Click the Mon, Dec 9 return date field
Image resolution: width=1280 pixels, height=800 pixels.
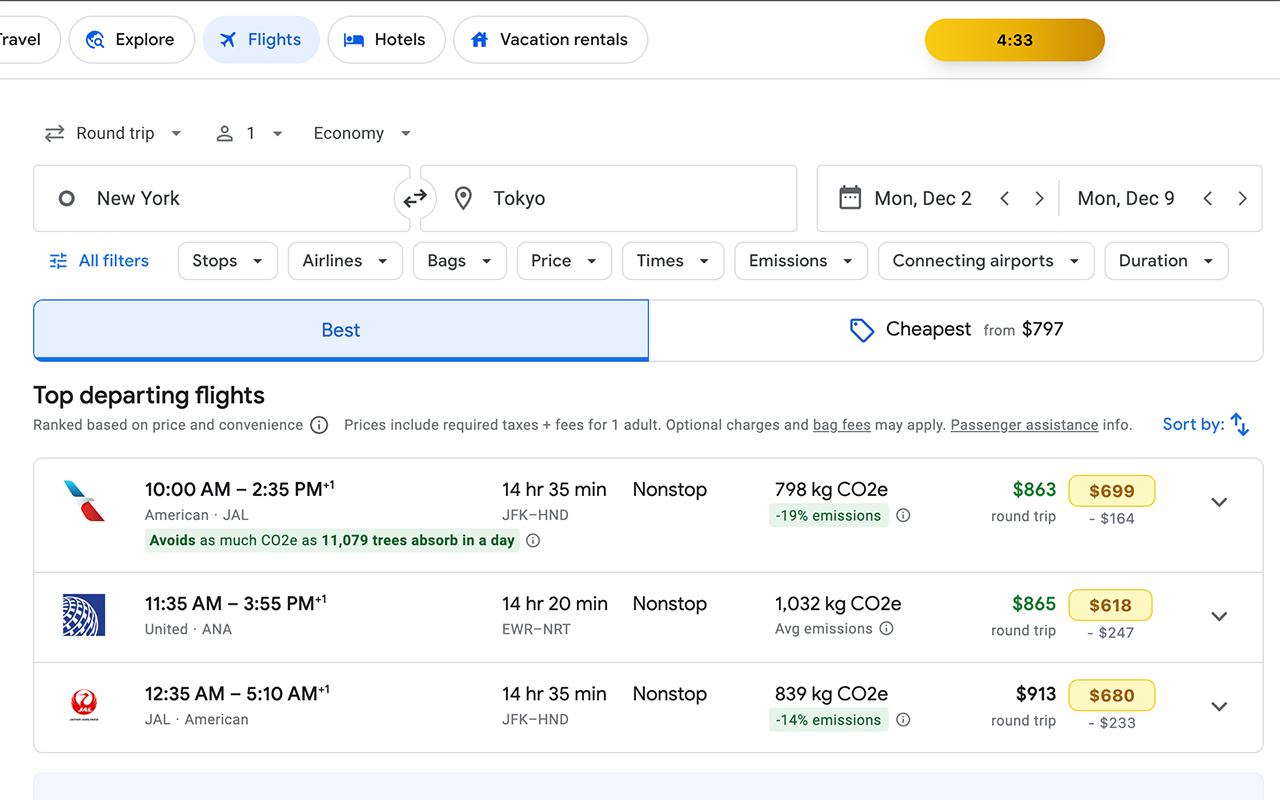pyautogui.click(x=1126, y=198)
